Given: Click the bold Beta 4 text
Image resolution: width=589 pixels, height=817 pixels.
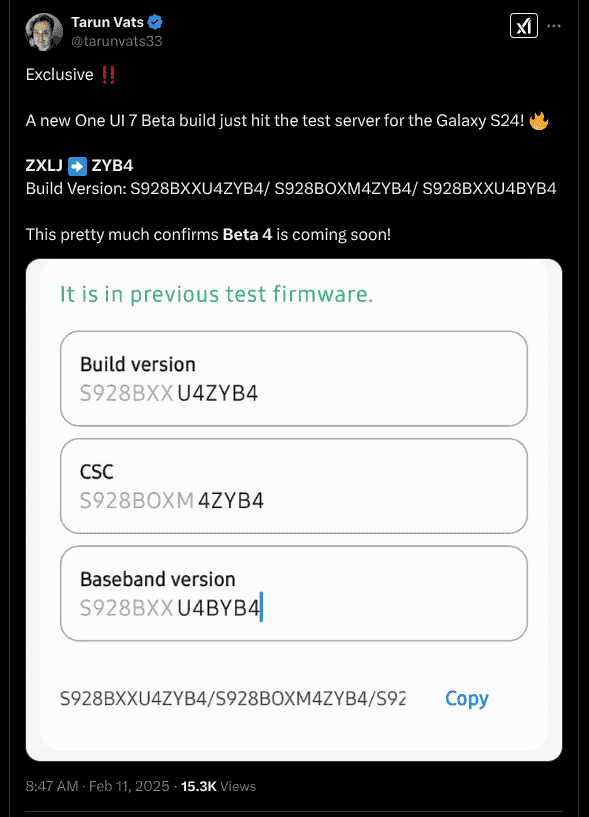Looking at the screenshot, I should pos(247,234).
